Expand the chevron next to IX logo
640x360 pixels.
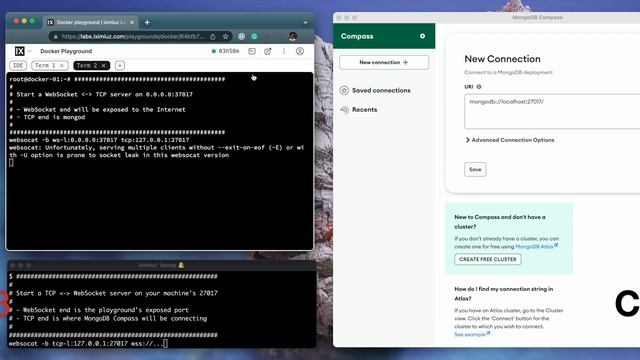29,51
